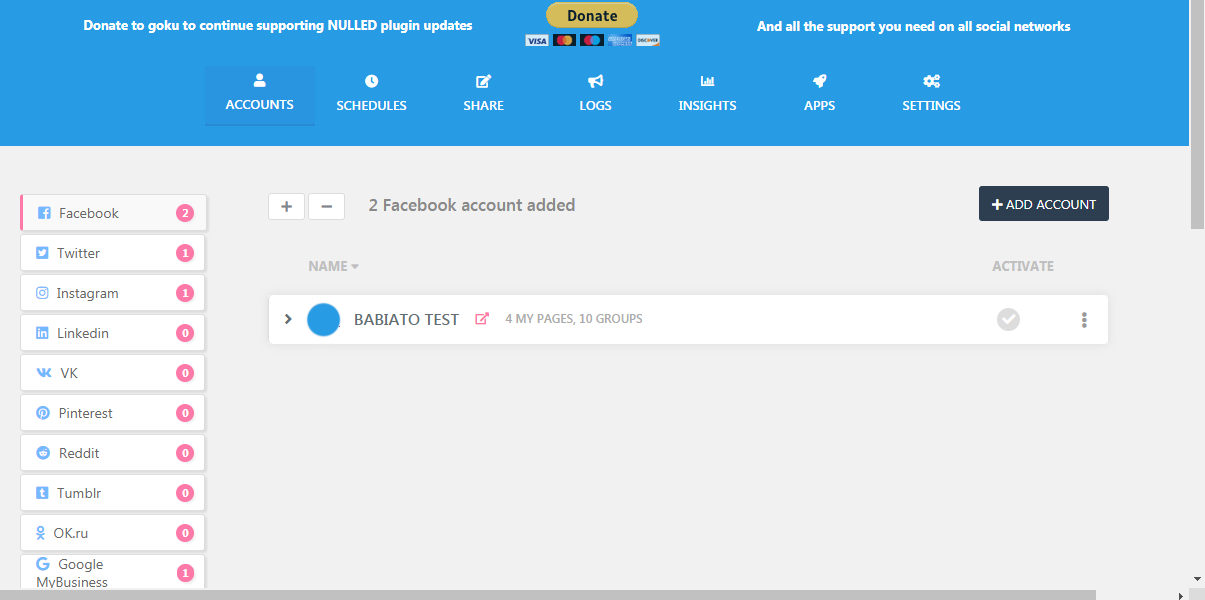Screen dimensions: 1205x600
Task: Expand all accounts with plus button
Action: tap(286, 206)
